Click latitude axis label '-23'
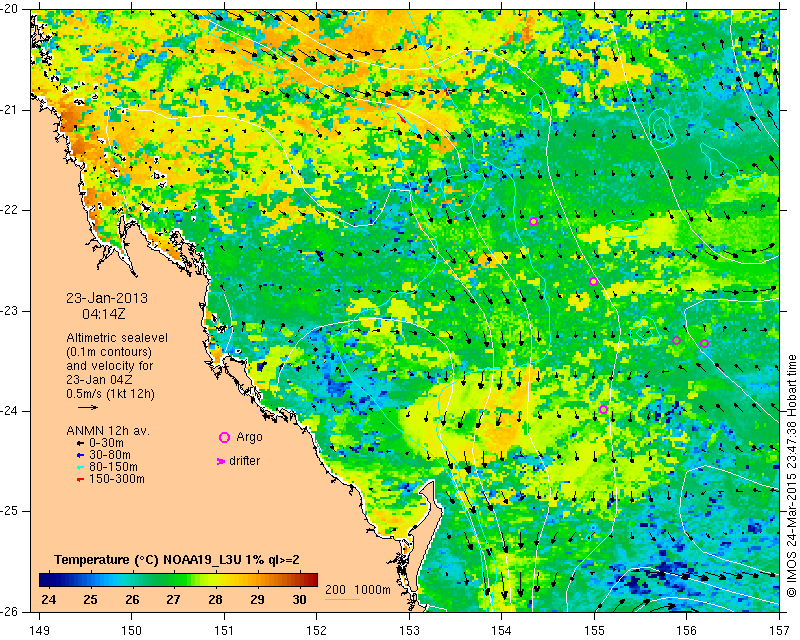The image size is (800, 640). click(10, 310)
